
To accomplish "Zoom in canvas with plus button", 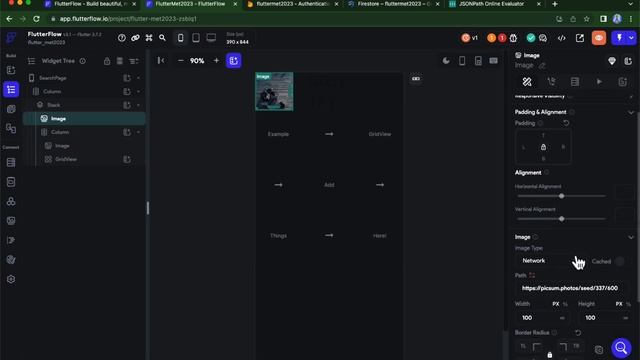I will tap(216, 60).
